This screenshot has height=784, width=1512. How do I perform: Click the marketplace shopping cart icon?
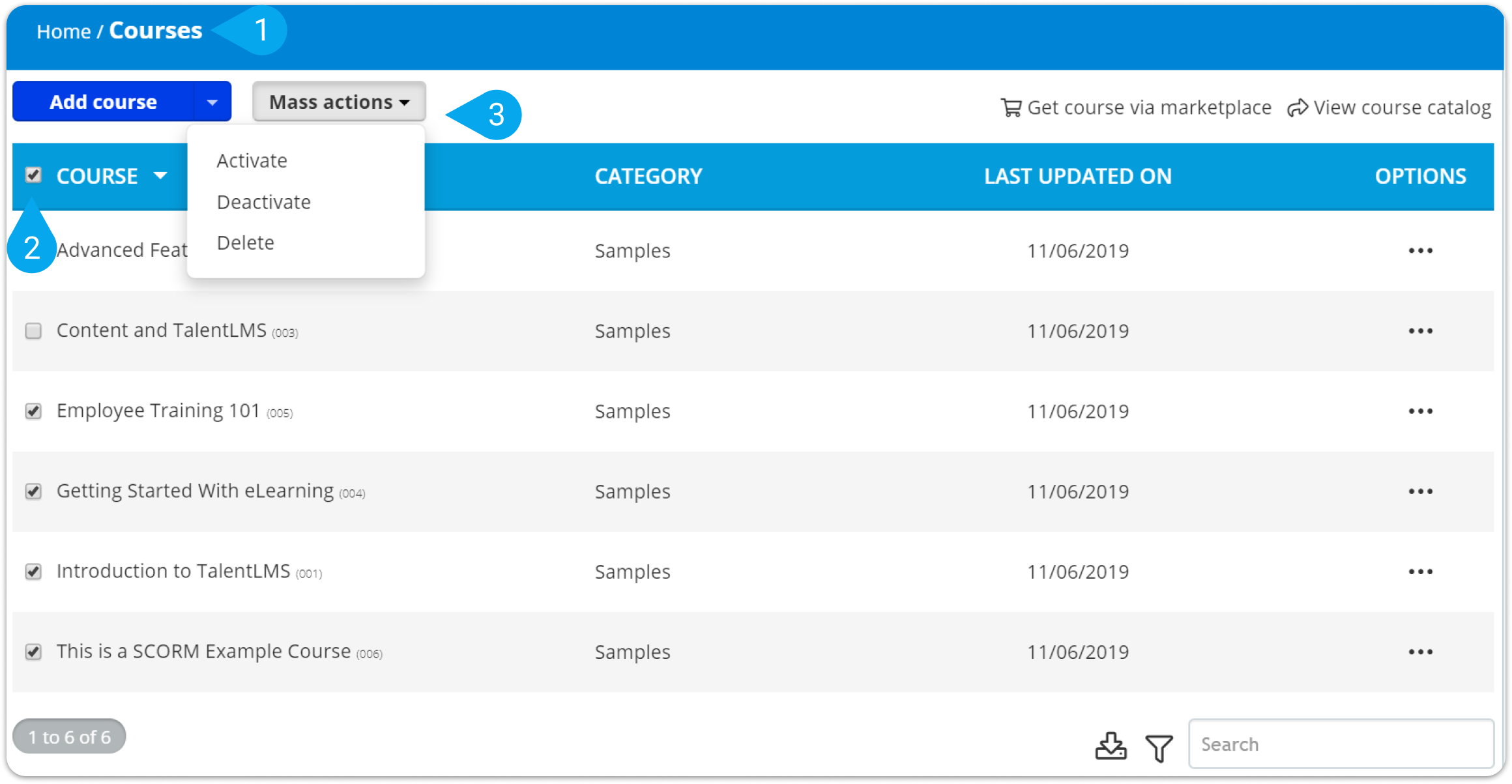coord(1011,108)
